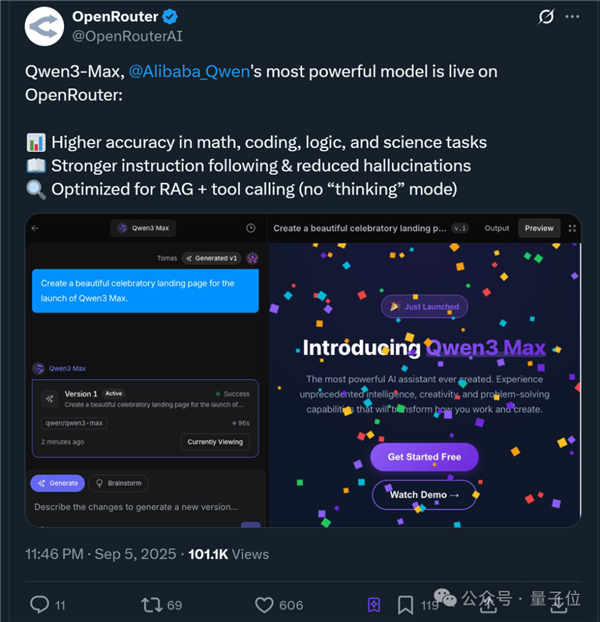Viewport: 600px width, 622px height.
Task: Switch to the Preview tab
Action: [x=539, y=228]
